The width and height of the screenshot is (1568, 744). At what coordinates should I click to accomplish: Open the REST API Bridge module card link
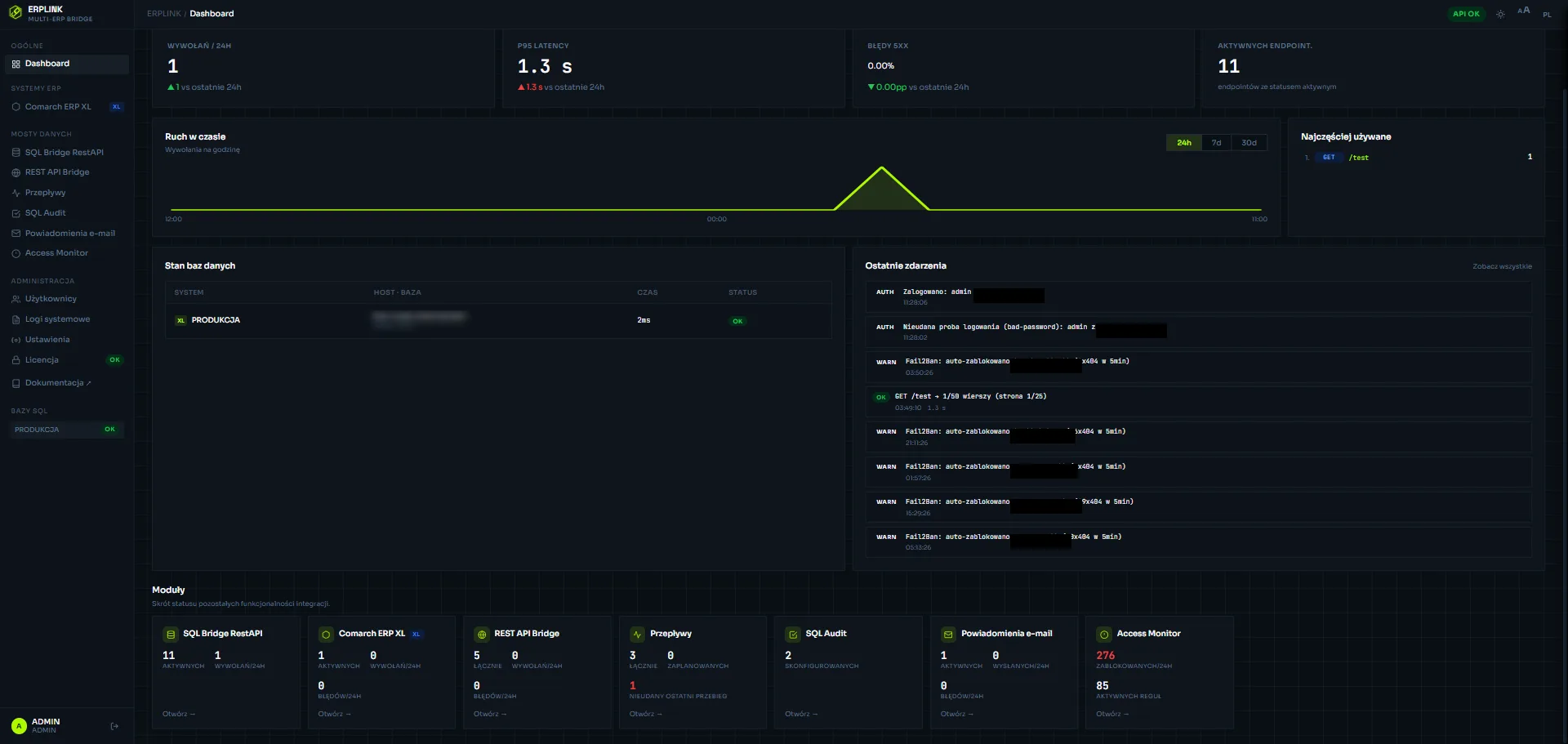point(490,714)
